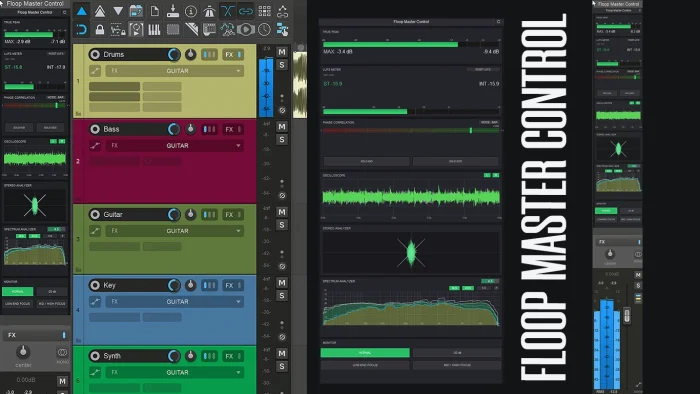
Task: Open automation curve icon on Drums track
Action: tap(95, 71)
